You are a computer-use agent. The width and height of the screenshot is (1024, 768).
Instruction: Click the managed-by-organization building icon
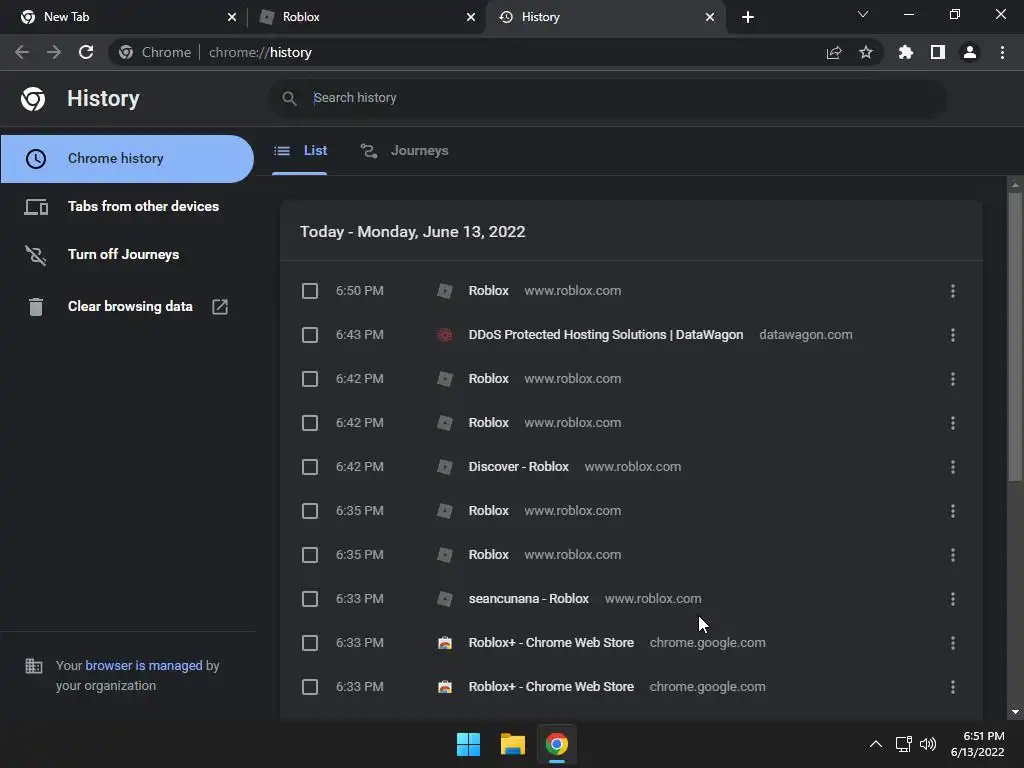click(x=33, y=666)
